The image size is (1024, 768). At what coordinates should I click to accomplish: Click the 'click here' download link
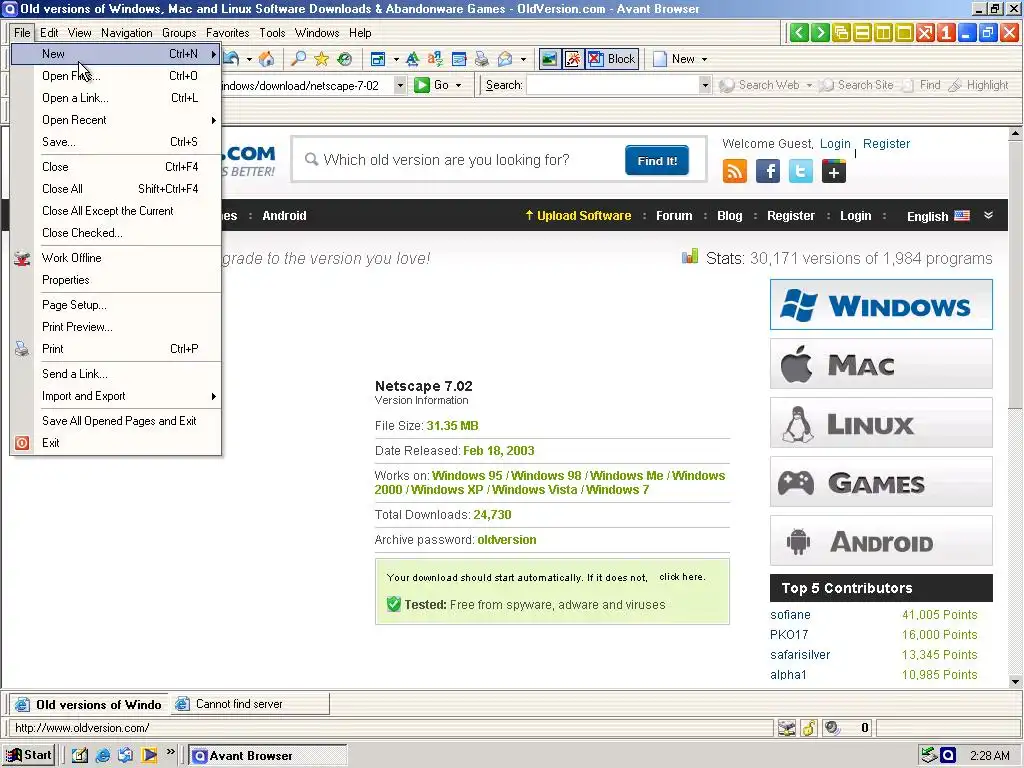tap(682, 577)
